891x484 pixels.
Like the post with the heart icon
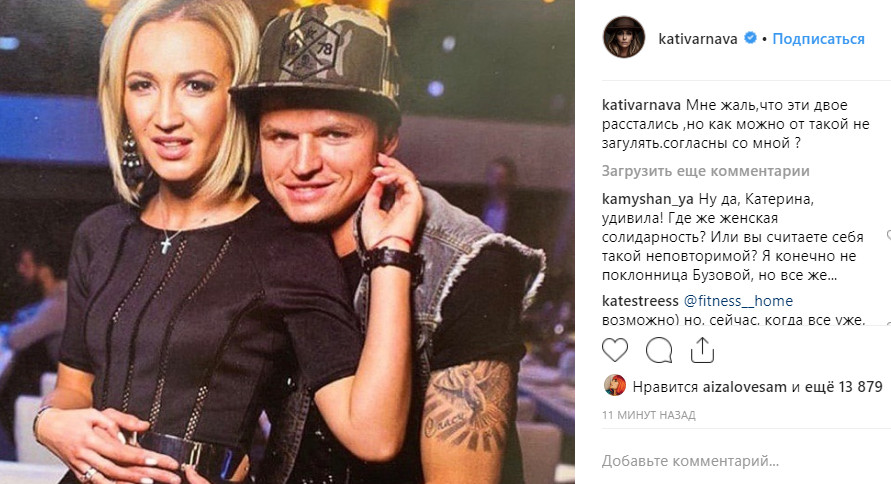[x=615, y=350]
